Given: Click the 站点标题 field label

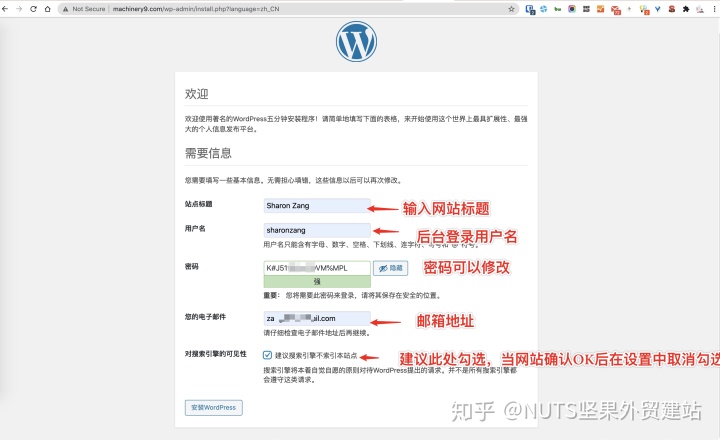Looking at the screenshot, I should point(198,204).
